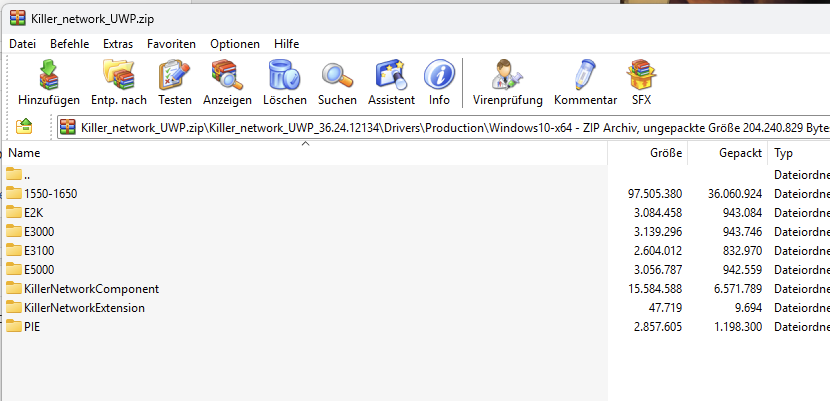Click size value 15.584.588

click(x=655, y=289)
